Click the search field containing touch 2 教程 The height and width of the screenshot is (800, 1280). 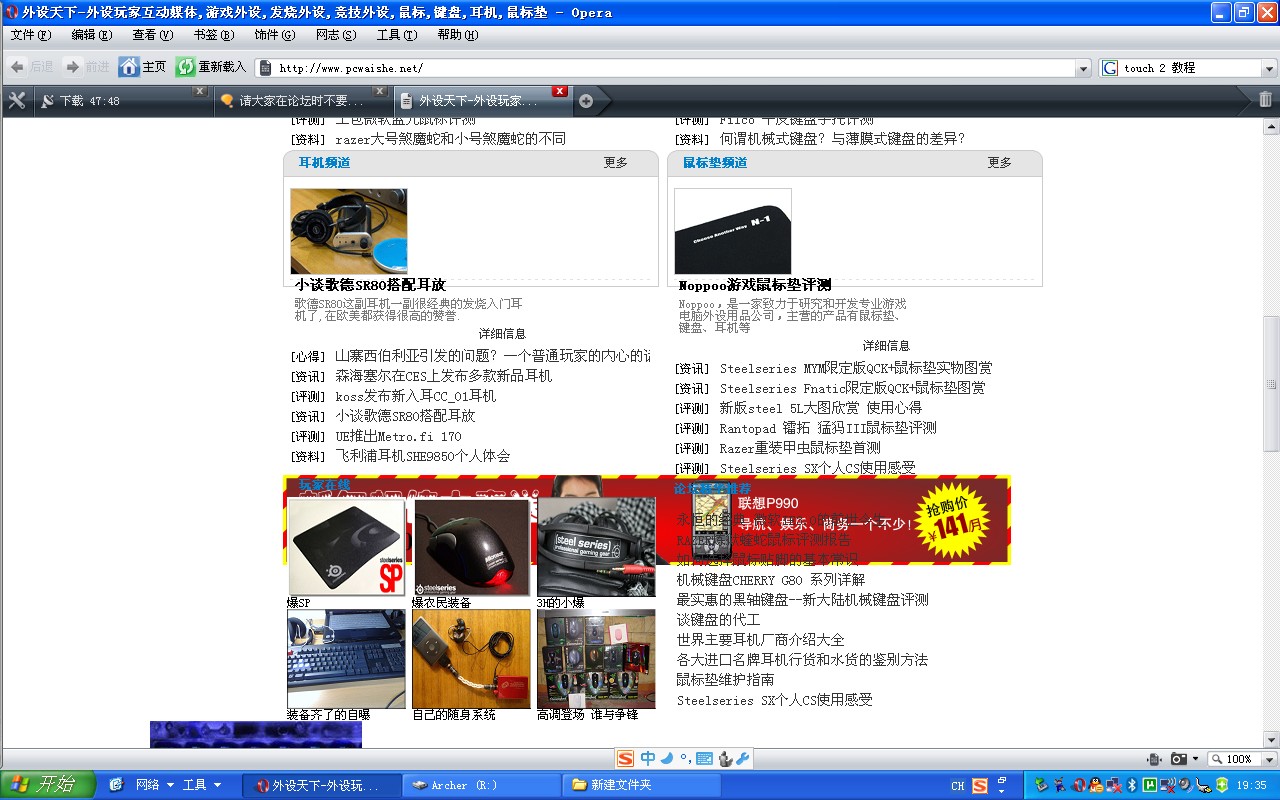(1189, 68)
